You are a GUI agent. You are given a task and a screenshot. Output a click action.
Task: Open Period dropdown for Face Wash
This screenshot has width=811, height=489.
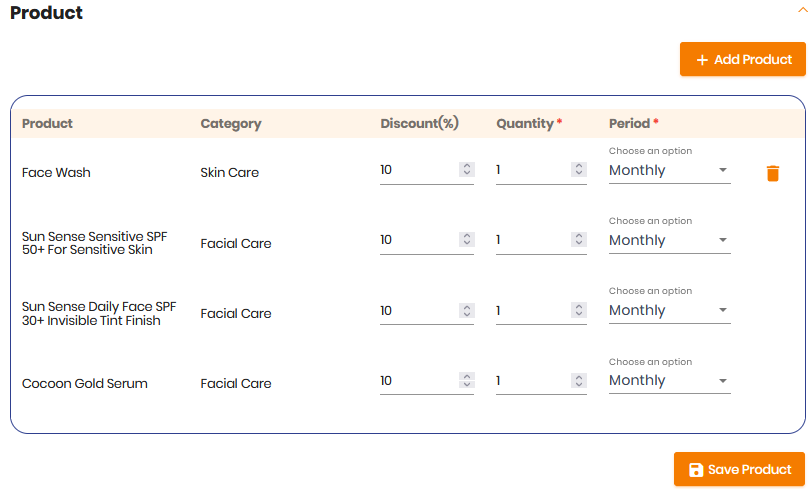(669, 170)
